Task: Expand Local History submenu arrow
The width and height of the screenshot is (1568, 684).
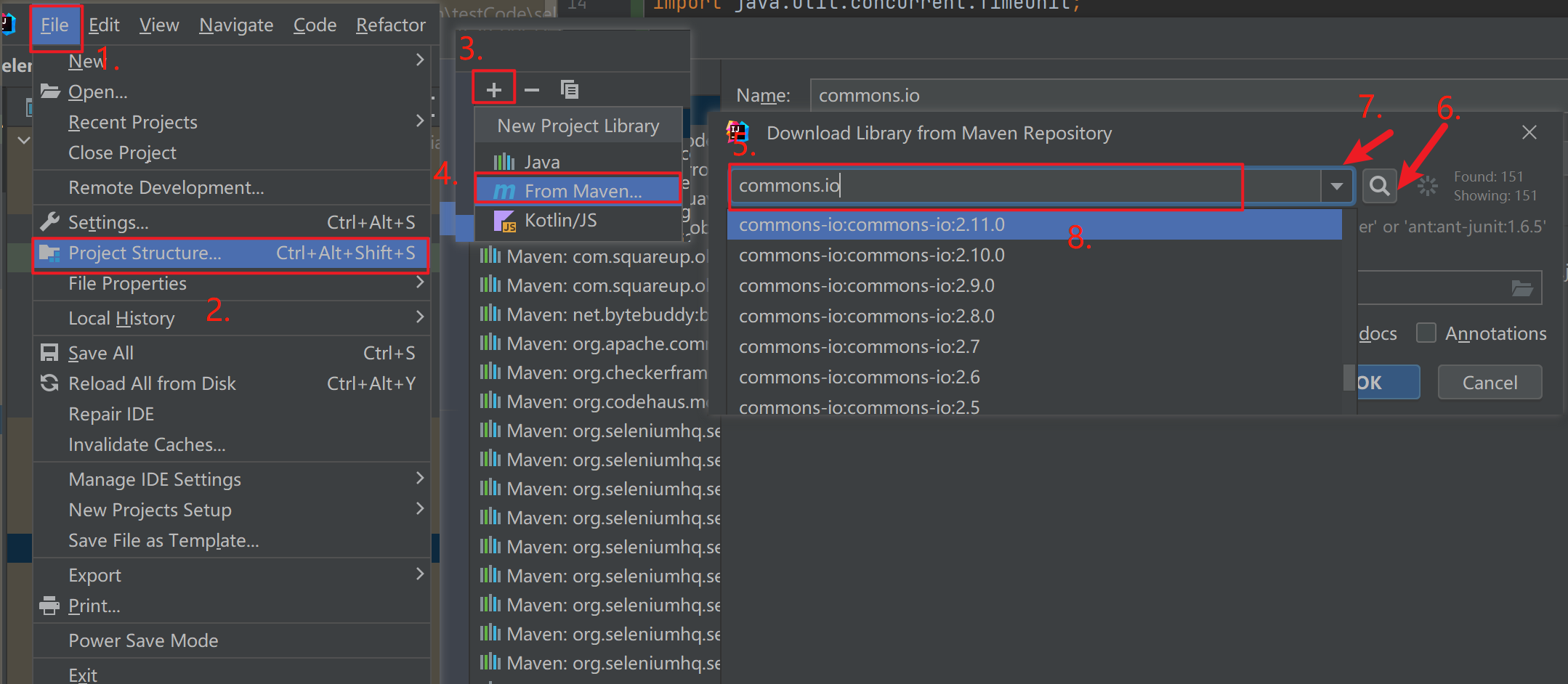Action: 420,317
